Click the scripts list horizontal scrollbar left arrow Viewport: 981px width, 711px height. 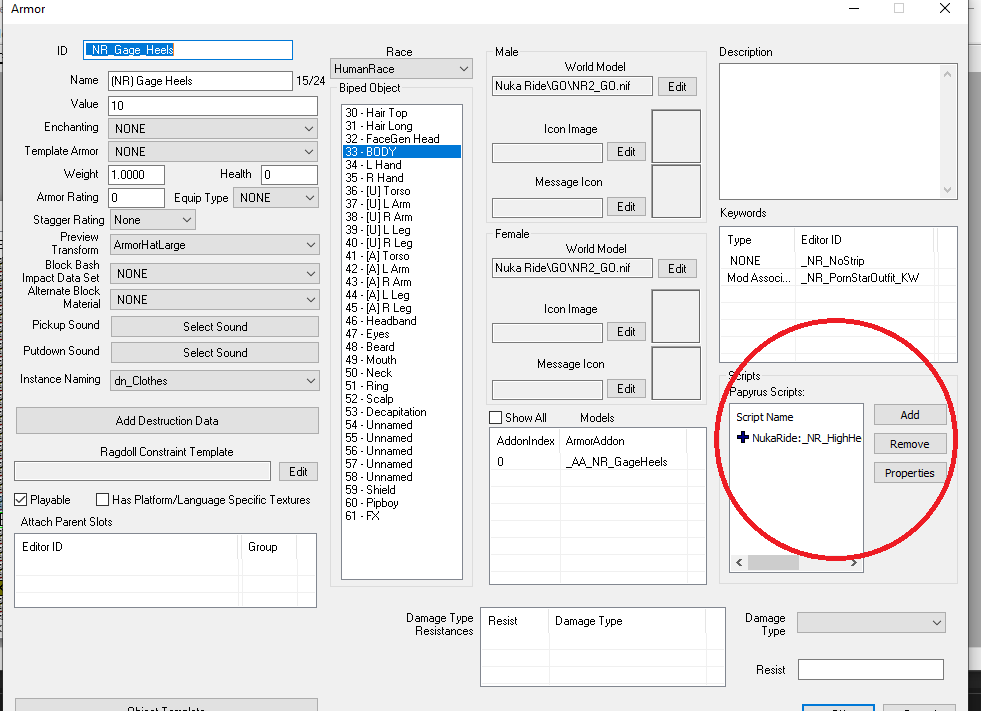click(740, 562)
